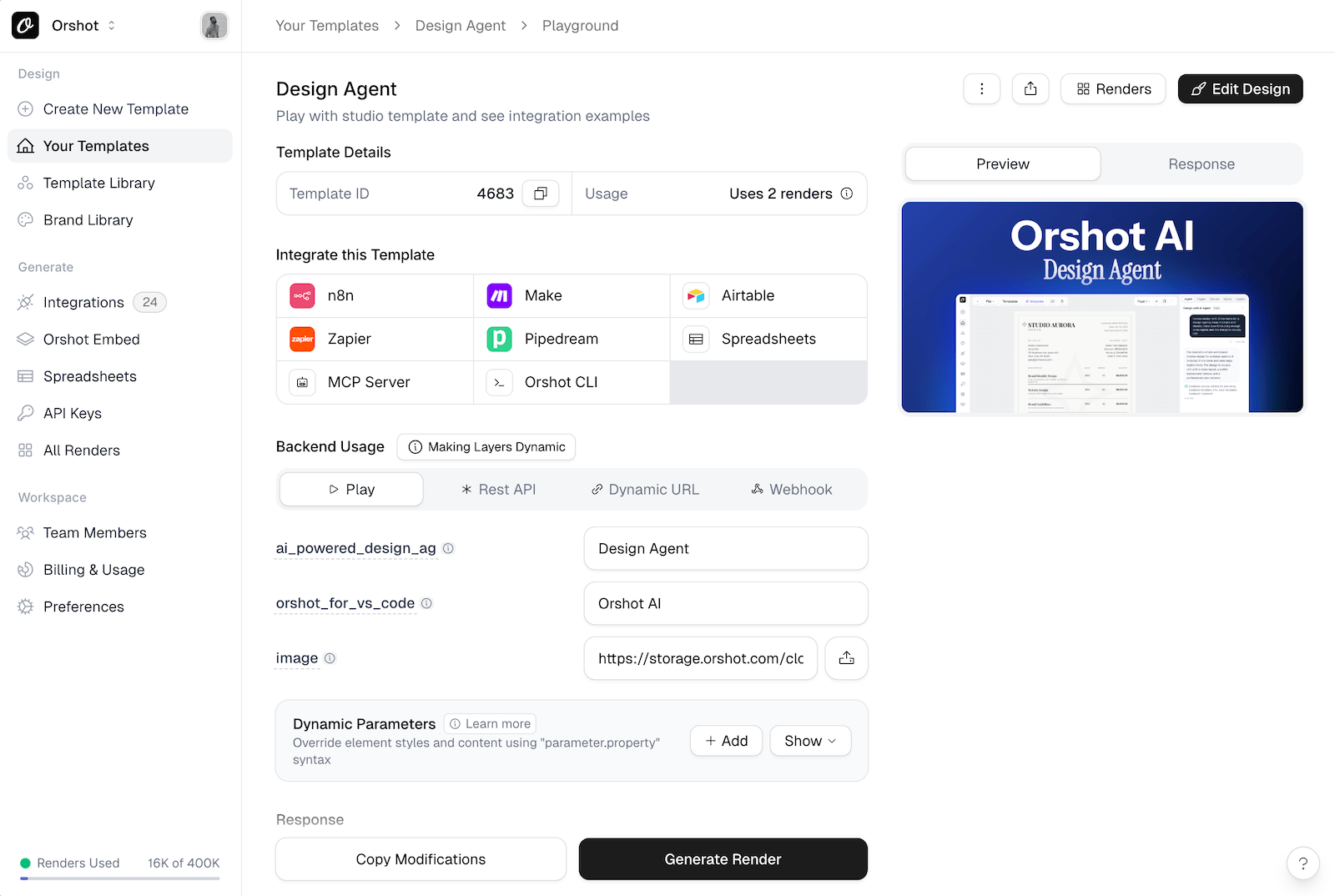This screenshot has height=896, width=1335.
Task: Open the Show dropdown in Dynamic Parameters
Action: point(809,740)
